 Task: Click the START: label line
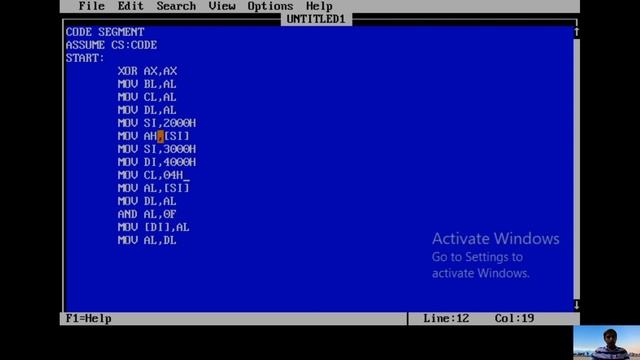click(x=85, y=58)
